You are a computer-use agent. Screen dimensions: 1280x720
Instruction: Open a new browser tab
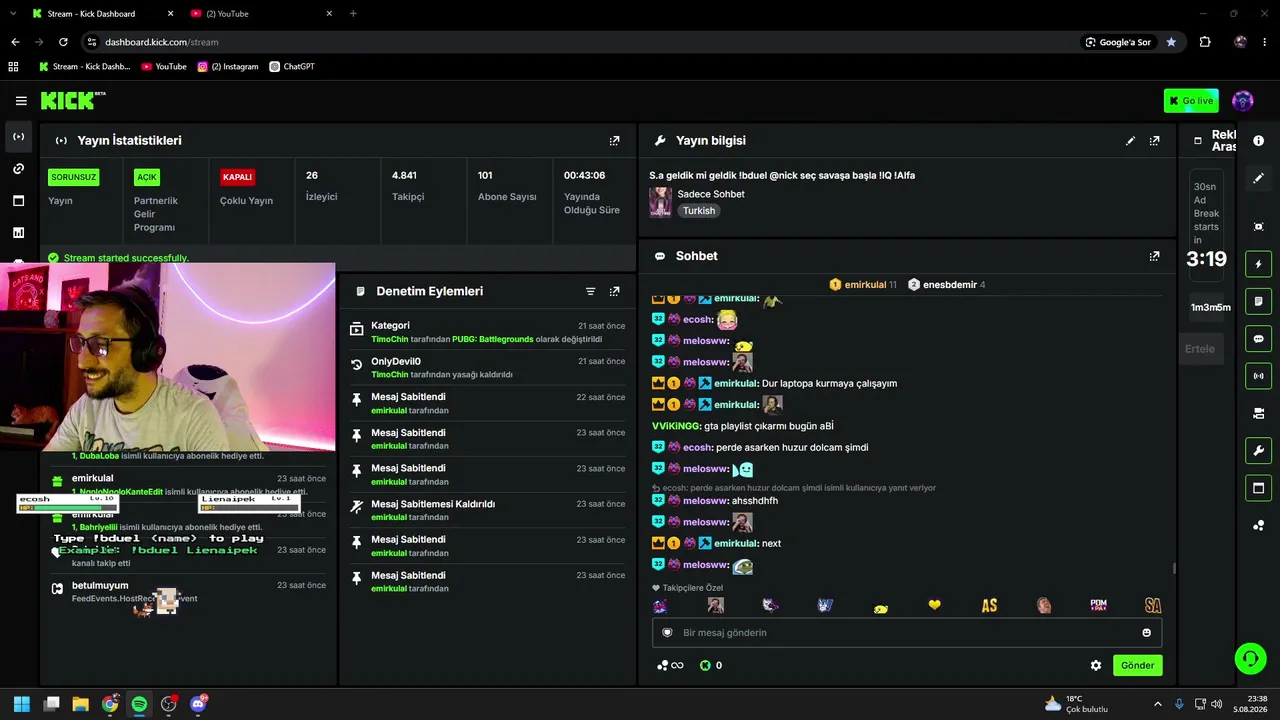click(353, 14)
